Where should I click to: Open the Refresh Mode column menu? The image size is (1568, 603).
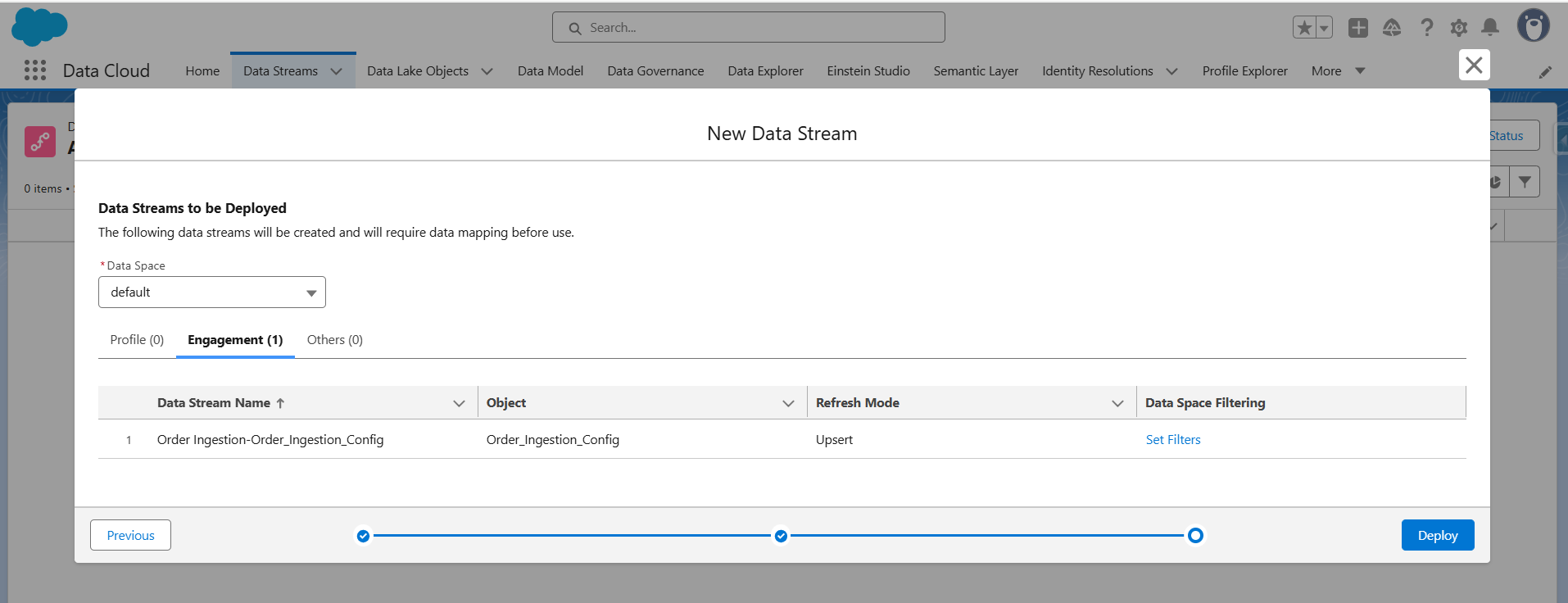tap(1117, 403)
